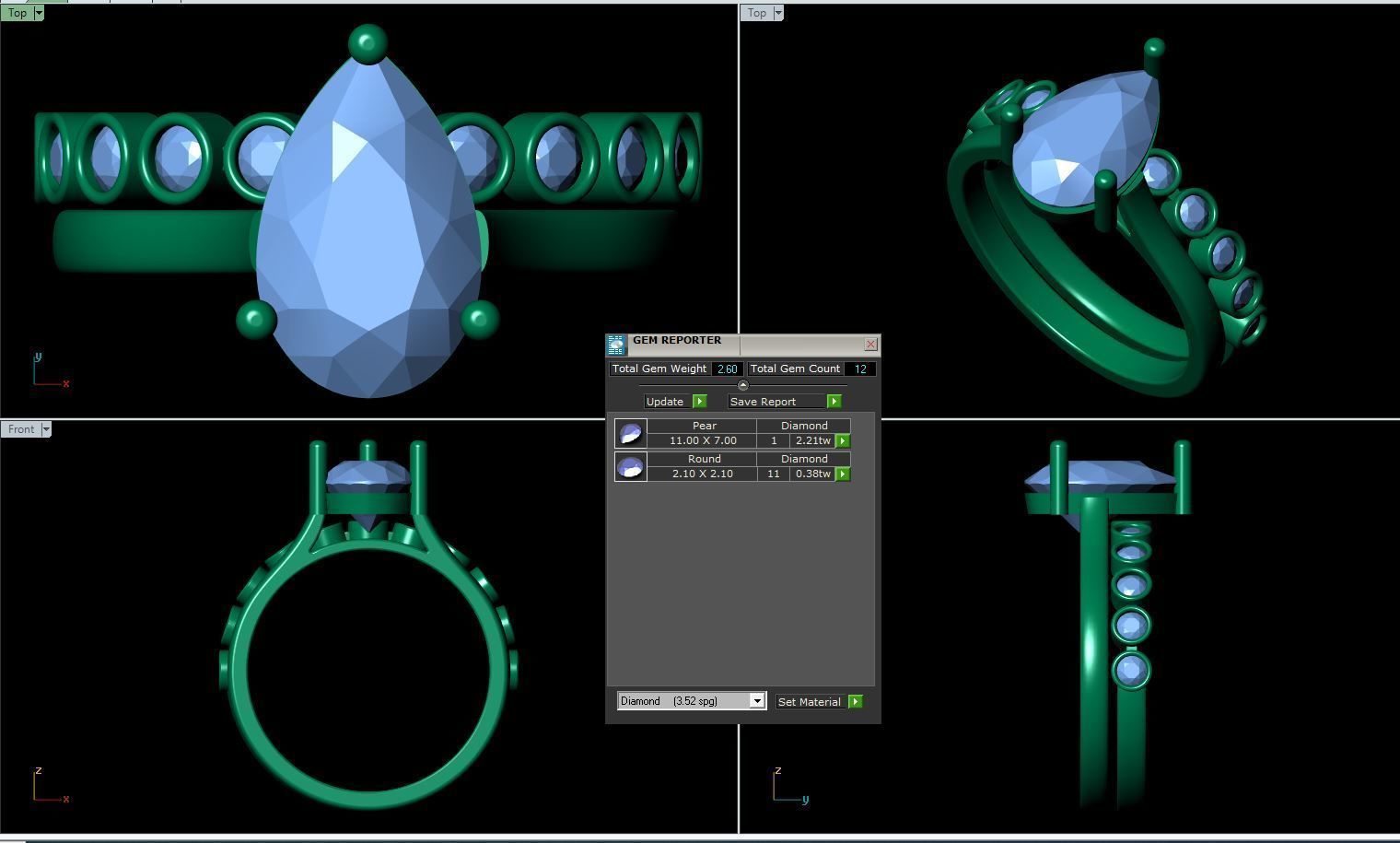Click the 2.10 X 2.10 size cell
This screenshot has width=1400, height=843.
tap(703, 474)
